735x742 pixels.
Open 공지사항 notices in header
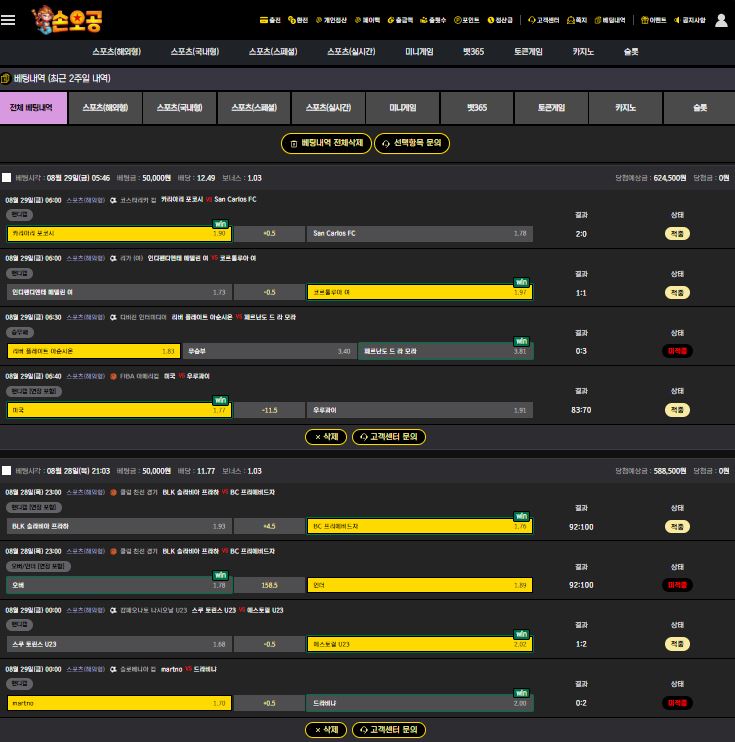pos(690,20)
